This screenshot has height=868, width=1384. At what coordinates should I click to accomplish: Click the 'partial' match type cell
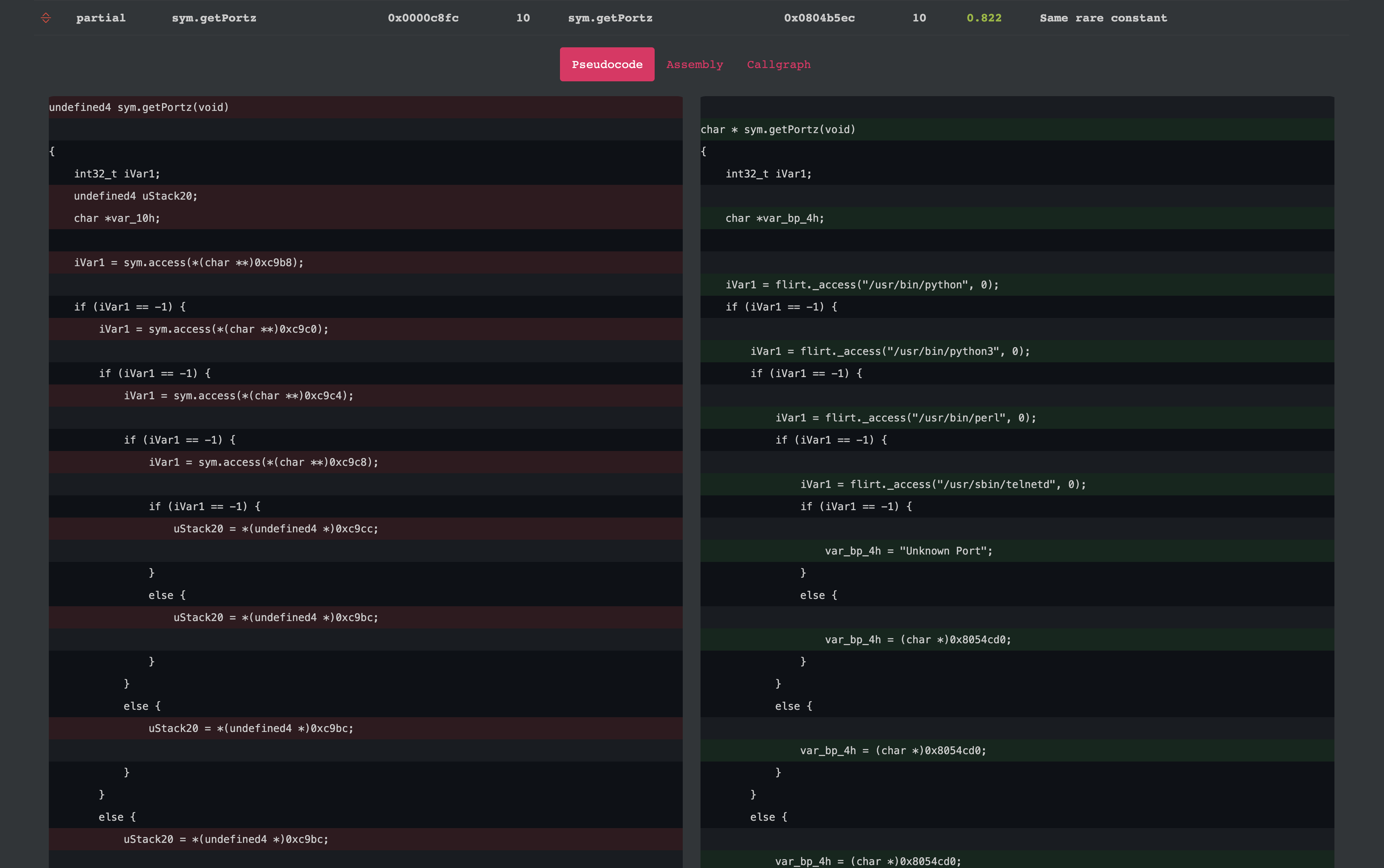pyautogui.click(x=101, y=18)
